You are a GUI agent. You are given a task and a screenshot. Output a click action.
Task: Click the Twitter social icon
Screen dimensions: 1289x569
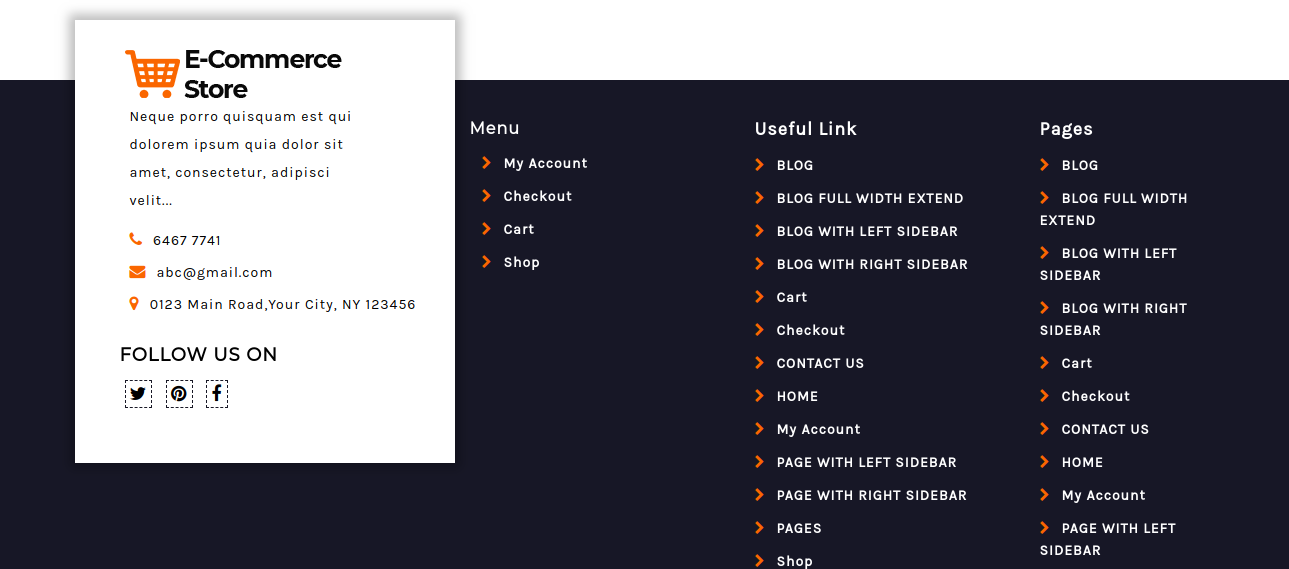click(x=138, y=394)
